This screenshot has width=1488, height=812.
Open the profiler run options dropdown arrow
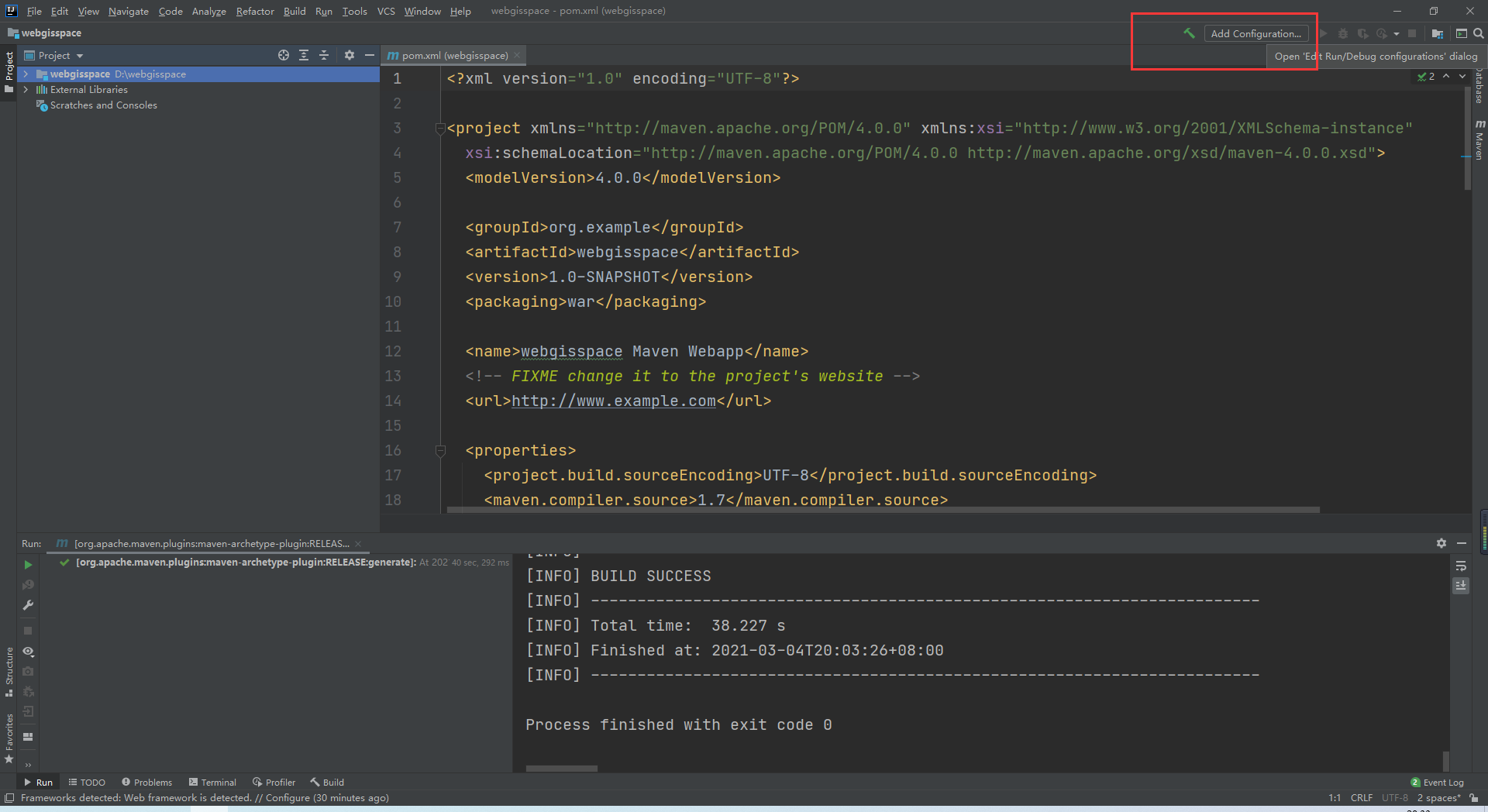(x=1397, y=34)
